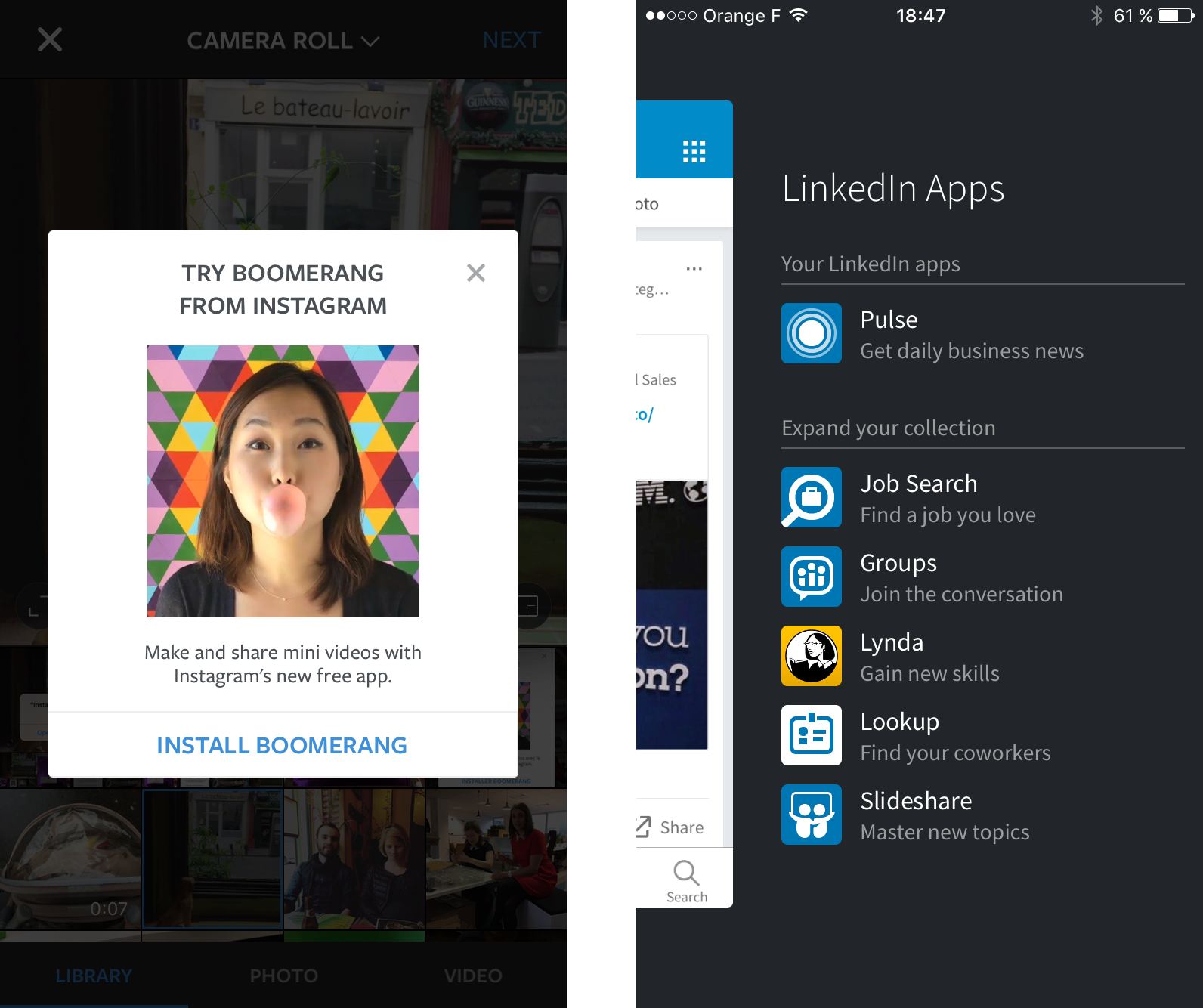Tap the 'Job Search' app title

919,484
